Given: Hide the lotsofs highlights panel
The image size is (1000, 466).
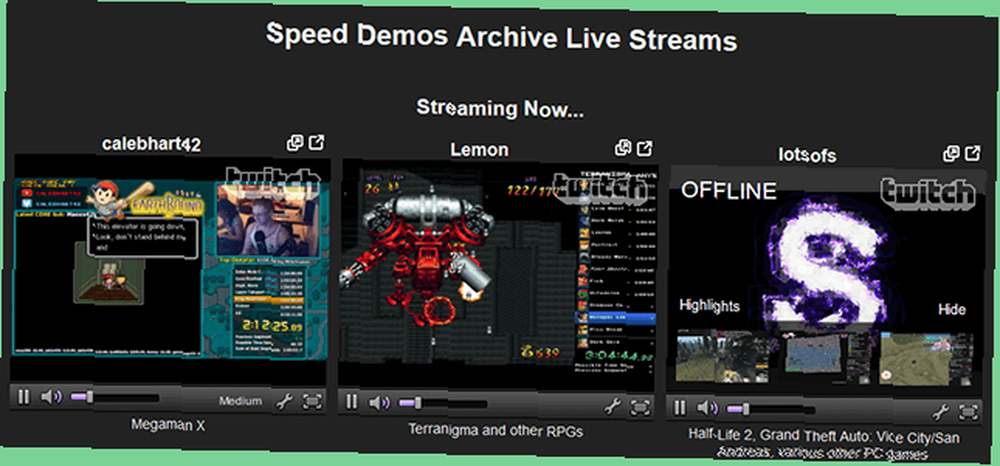Looking at the screenshot, I should tap(952, 309).
